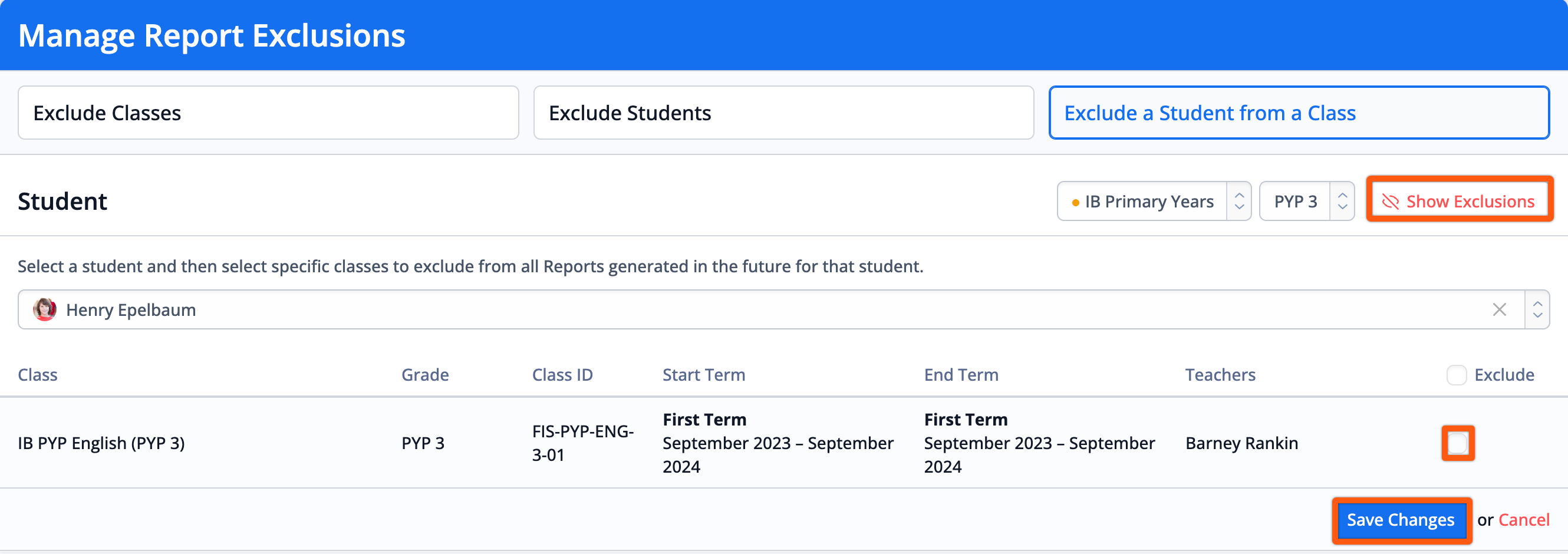The height and width of the screenshot is (554, 1568).
Task: Select Exclude a Student from a Class tab
Action: tap(1299, 113)
